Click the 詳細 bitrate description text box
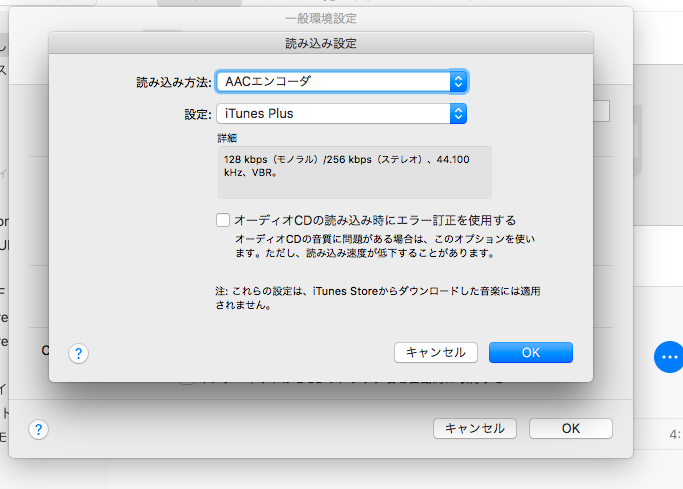683x489 pixels. pos(355,172)
